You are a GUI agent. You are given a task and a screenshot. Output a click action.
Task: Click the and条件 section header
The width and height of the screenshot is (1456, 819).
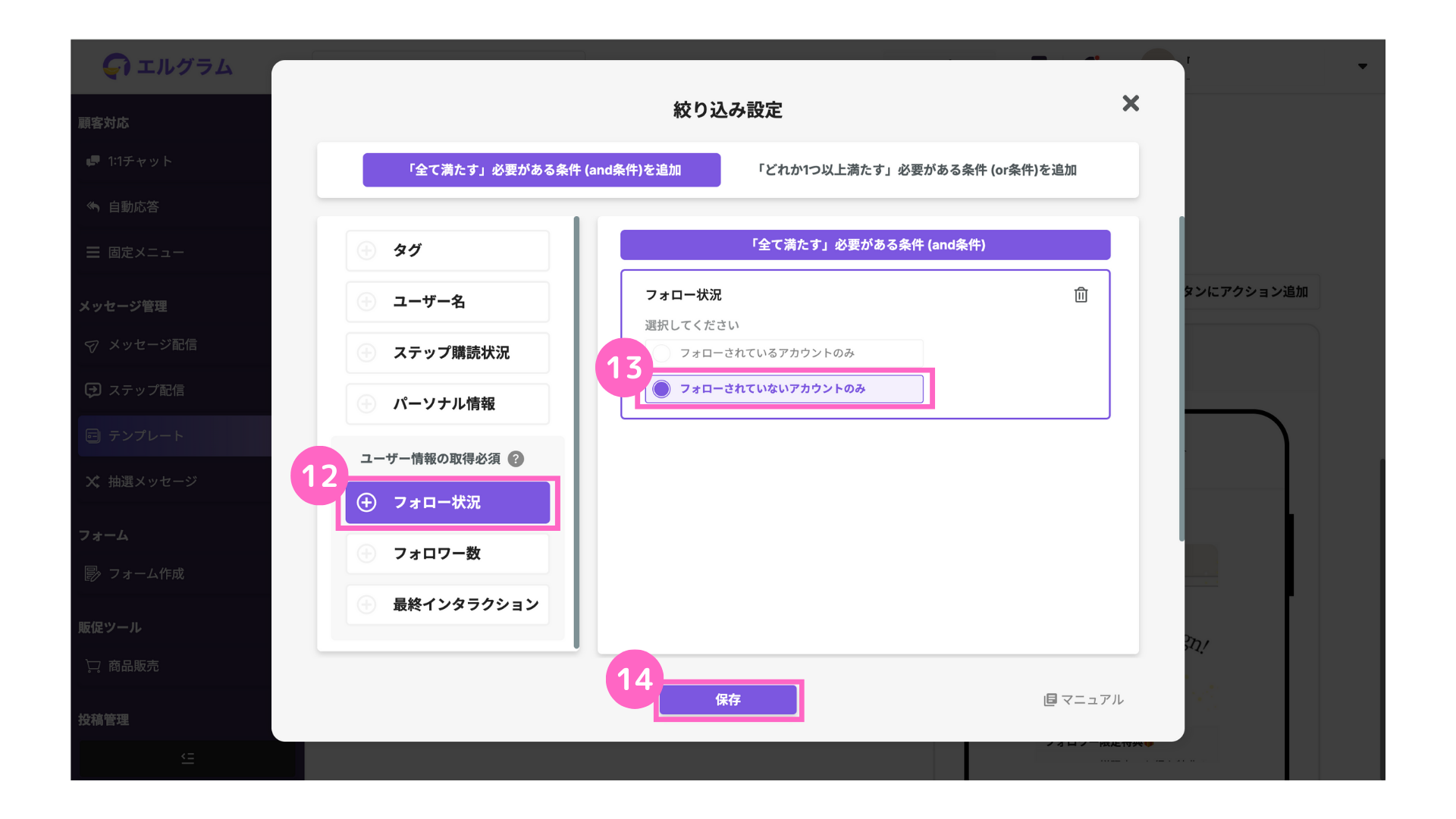[x=865, y=245]
